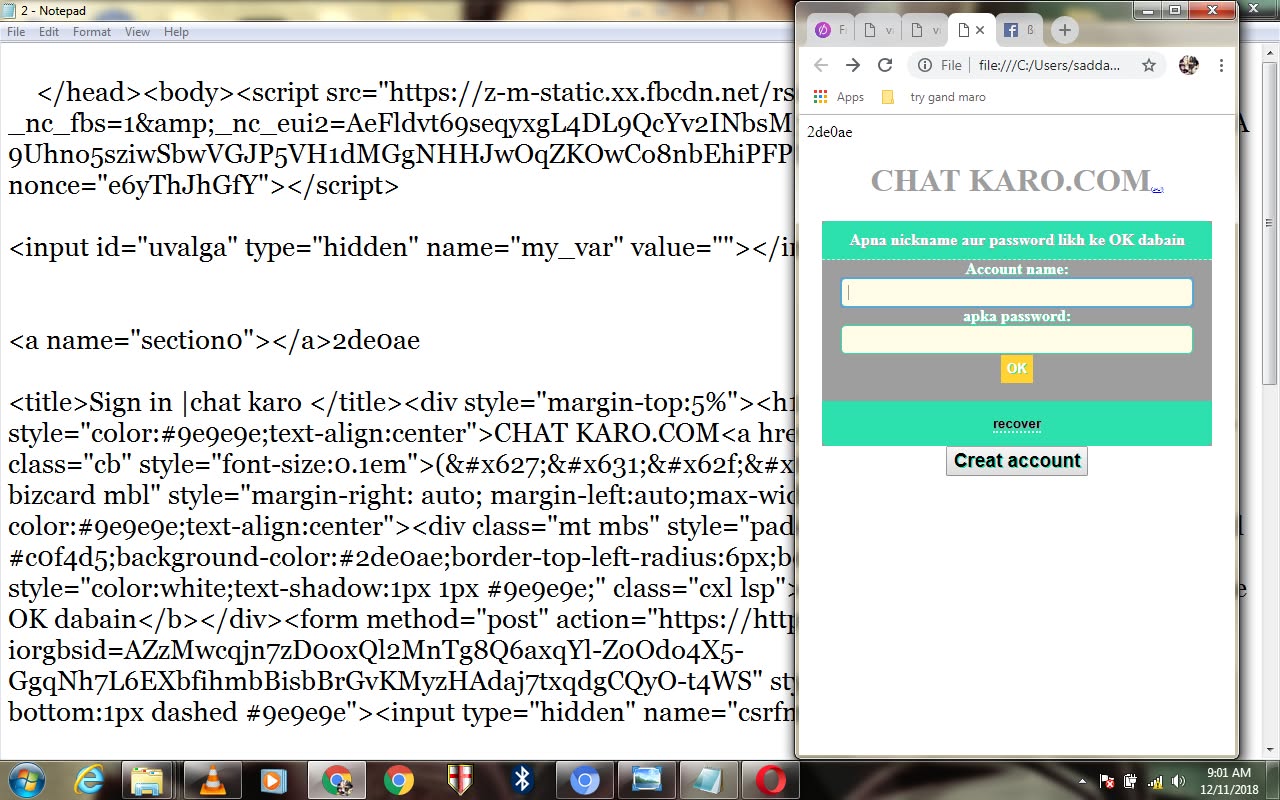Click the Chrome profile avatar

tap(1188, 65)
